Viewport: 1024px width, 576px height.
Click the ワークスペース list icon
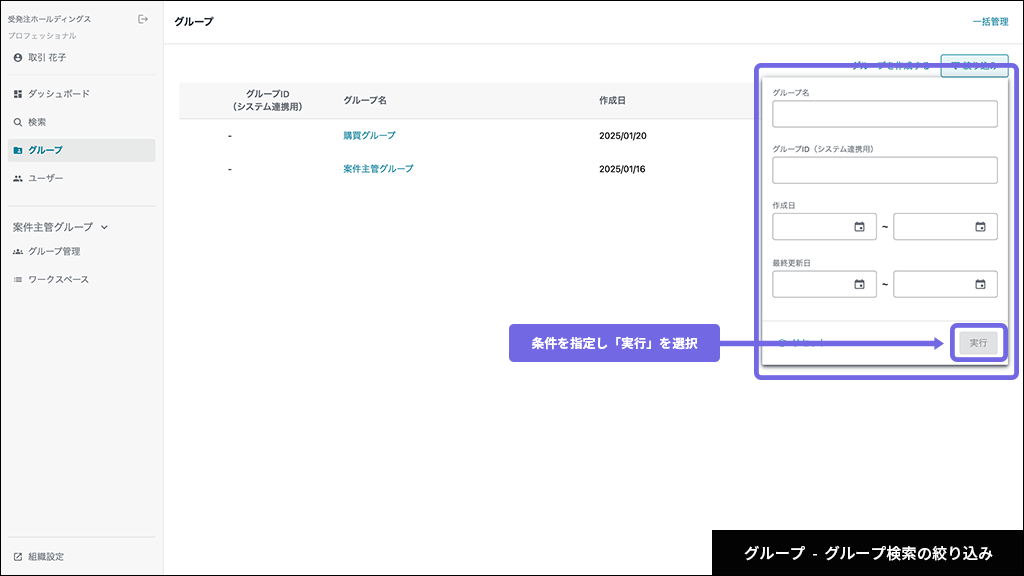point(18,280)
